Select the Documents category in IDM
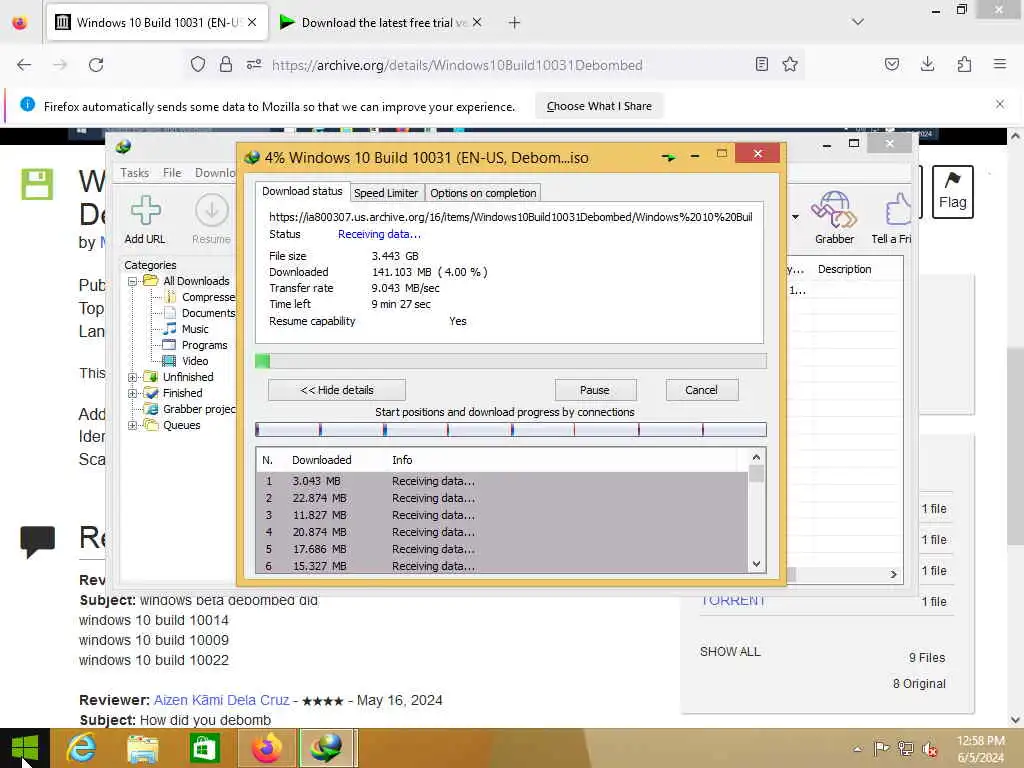Viewport: 1024px width, 768px height. pos(208,313)
